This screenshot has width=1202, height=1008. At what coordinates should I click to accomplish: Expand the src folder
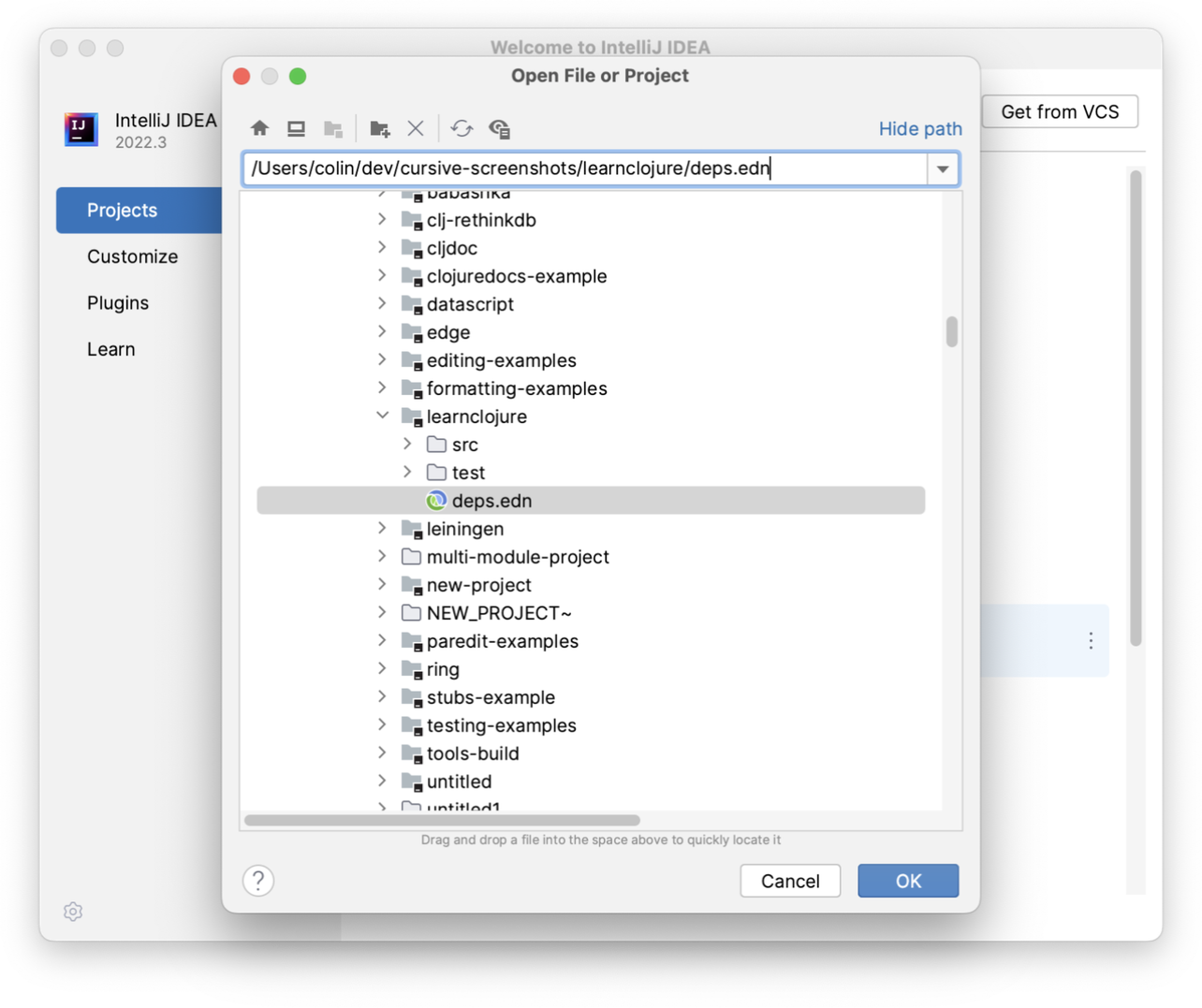[407, 444]
